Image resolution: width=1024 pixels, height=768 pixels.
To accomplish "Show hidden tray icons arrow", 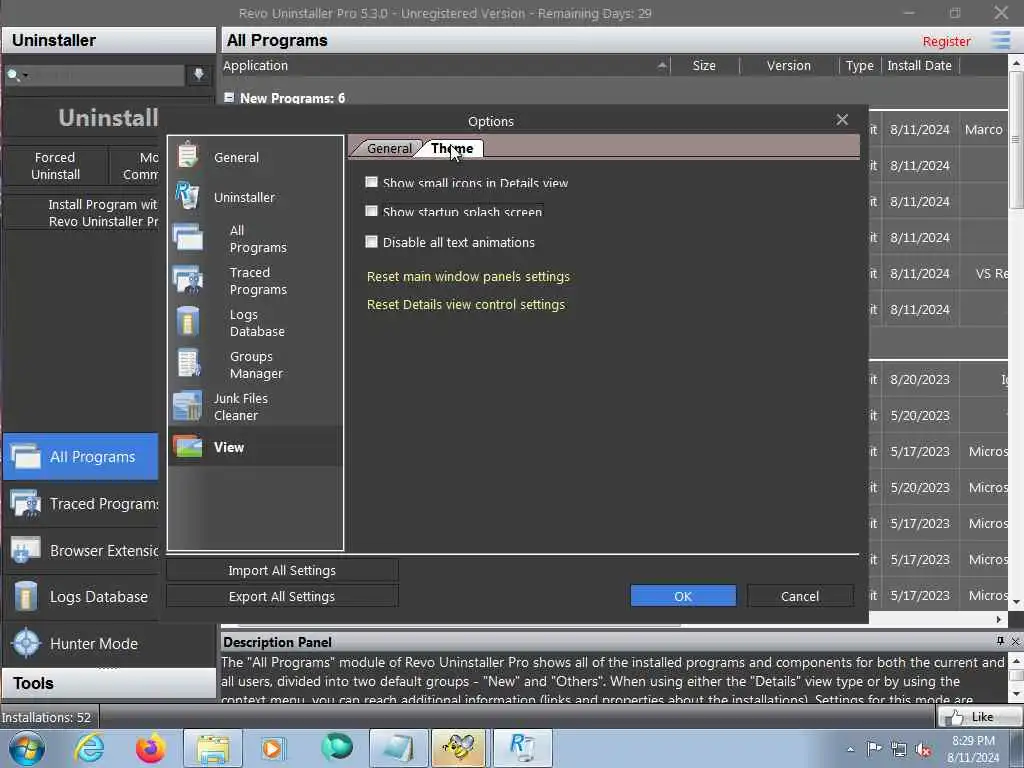I will pos(850,750).
